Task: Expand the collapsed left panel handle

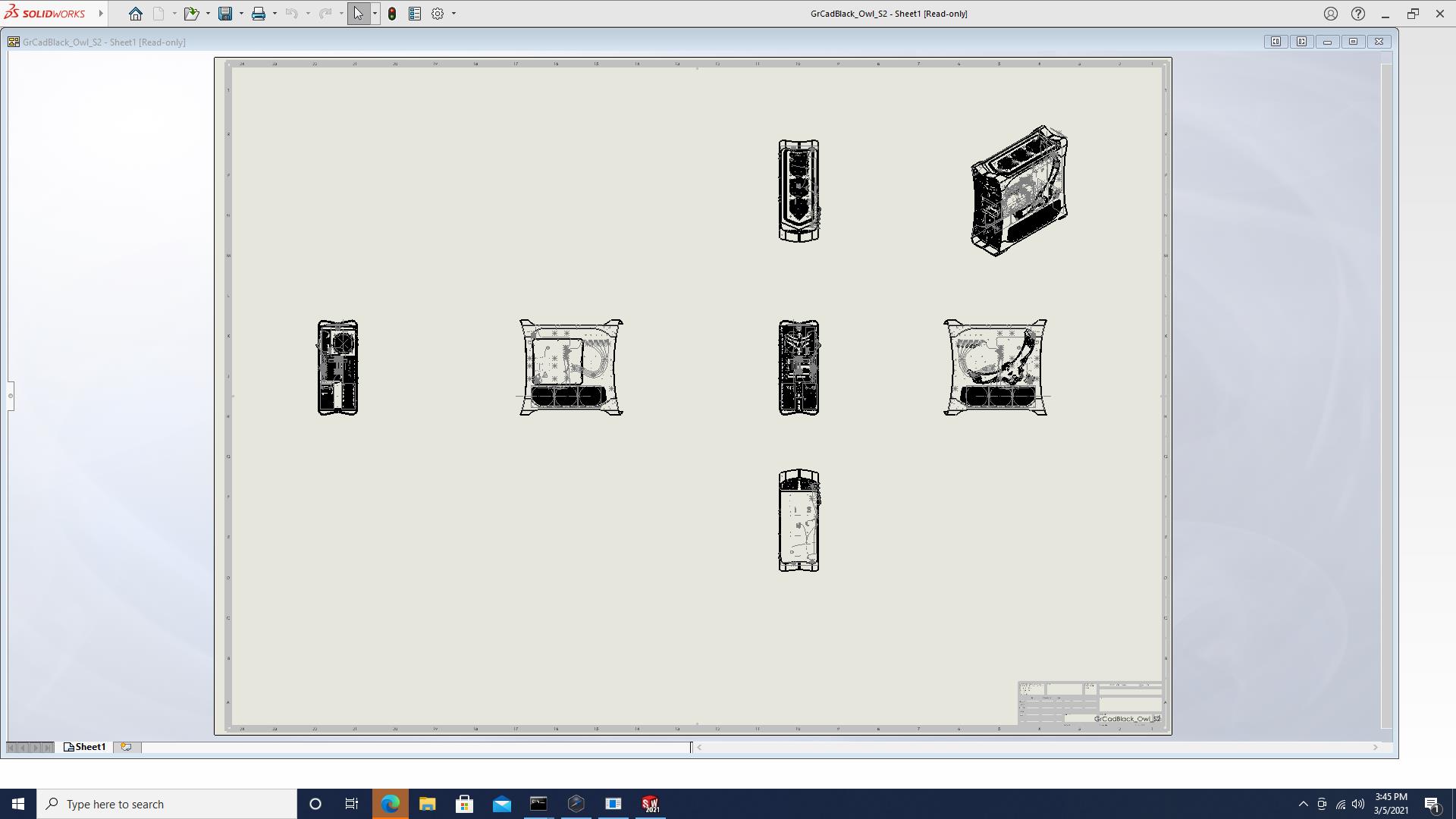Action: click(11, 395)
